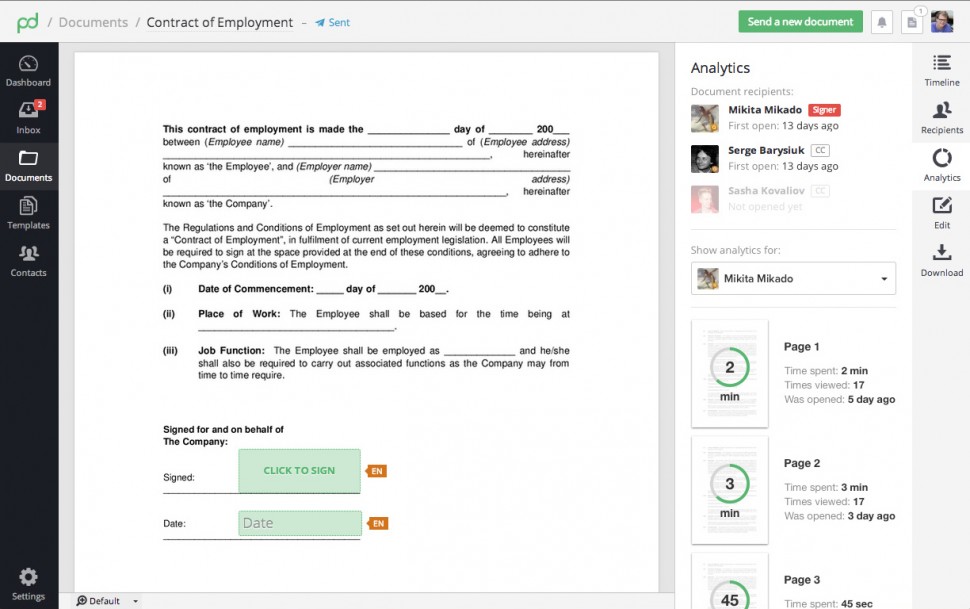Click the Analytics panel heading
The width and height of the screenshot is (970, 609).
[720, 68]
